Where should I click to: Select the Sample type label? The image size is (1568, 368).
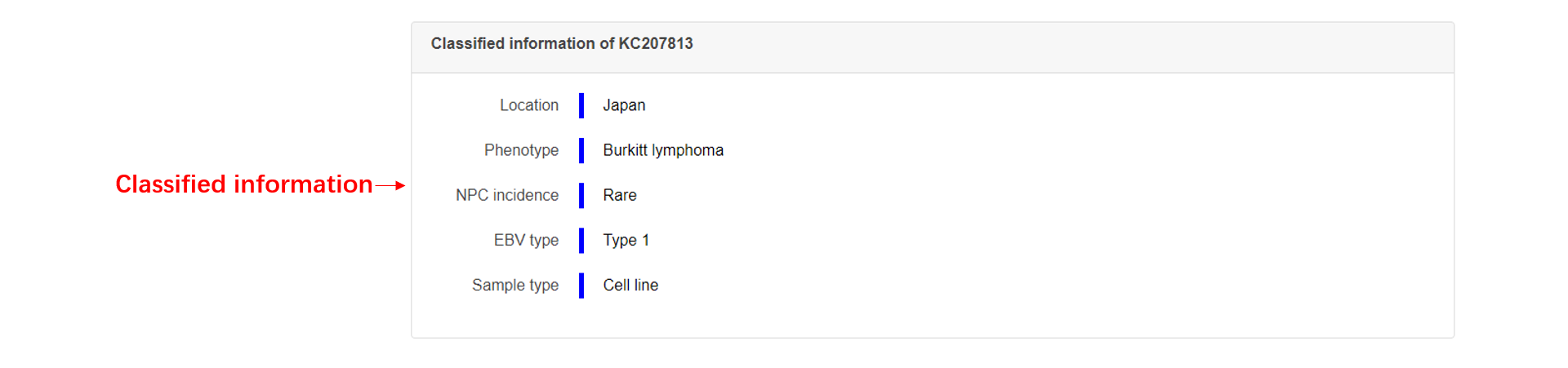click(x=515, y=285)
